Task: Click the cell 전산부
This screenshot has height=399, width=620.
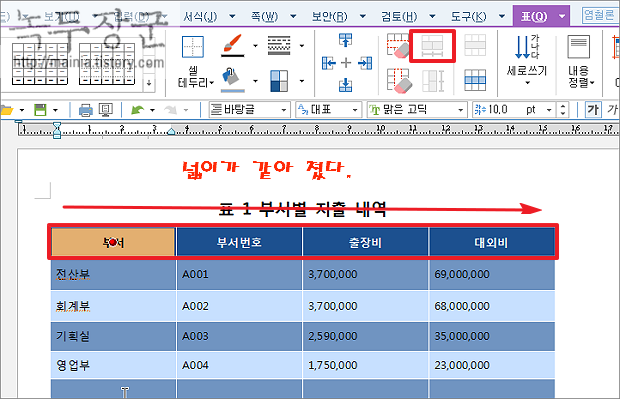Action: tap(113, 274)
